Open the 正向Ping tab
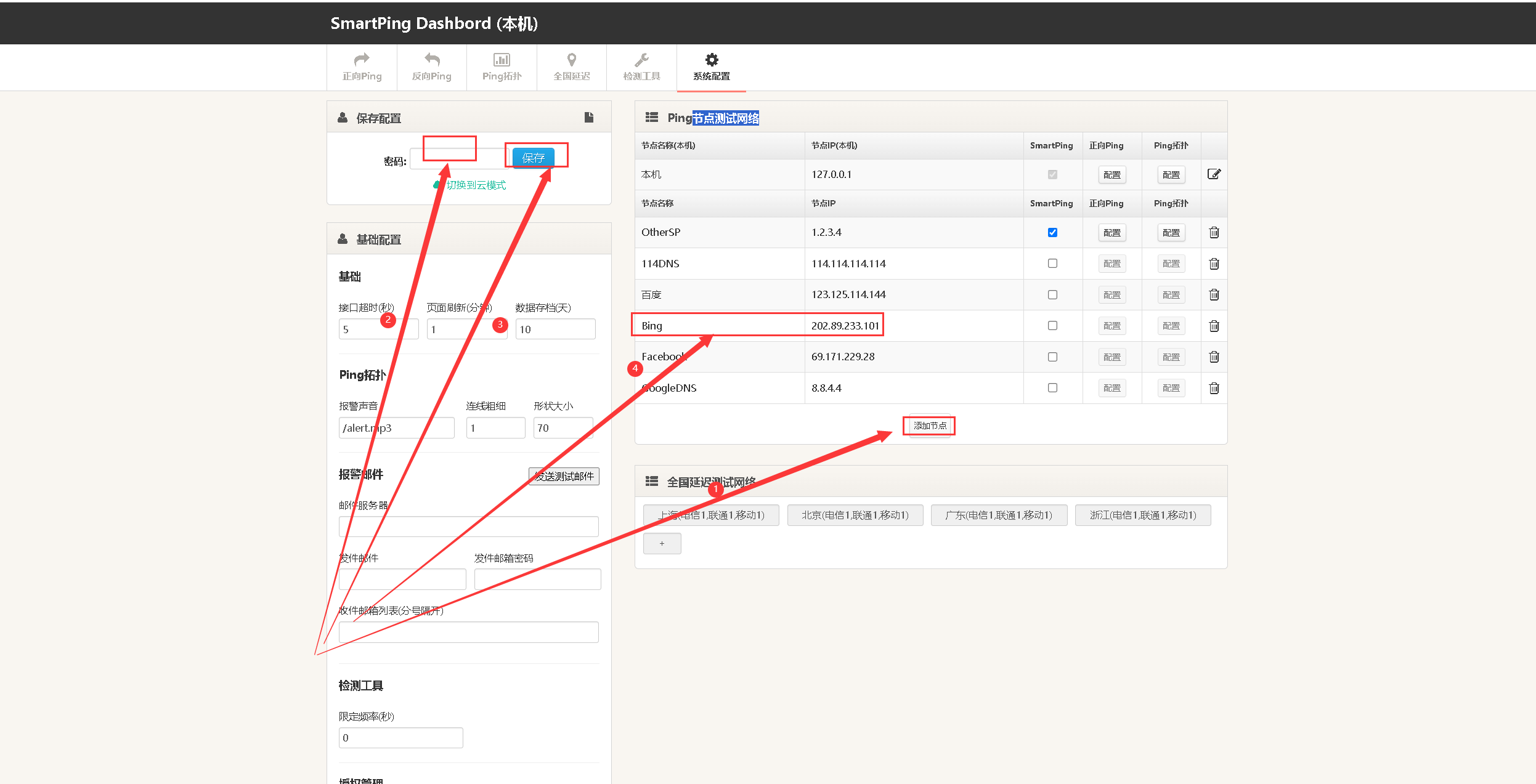The image size is (1536, 784). point(362,67)
